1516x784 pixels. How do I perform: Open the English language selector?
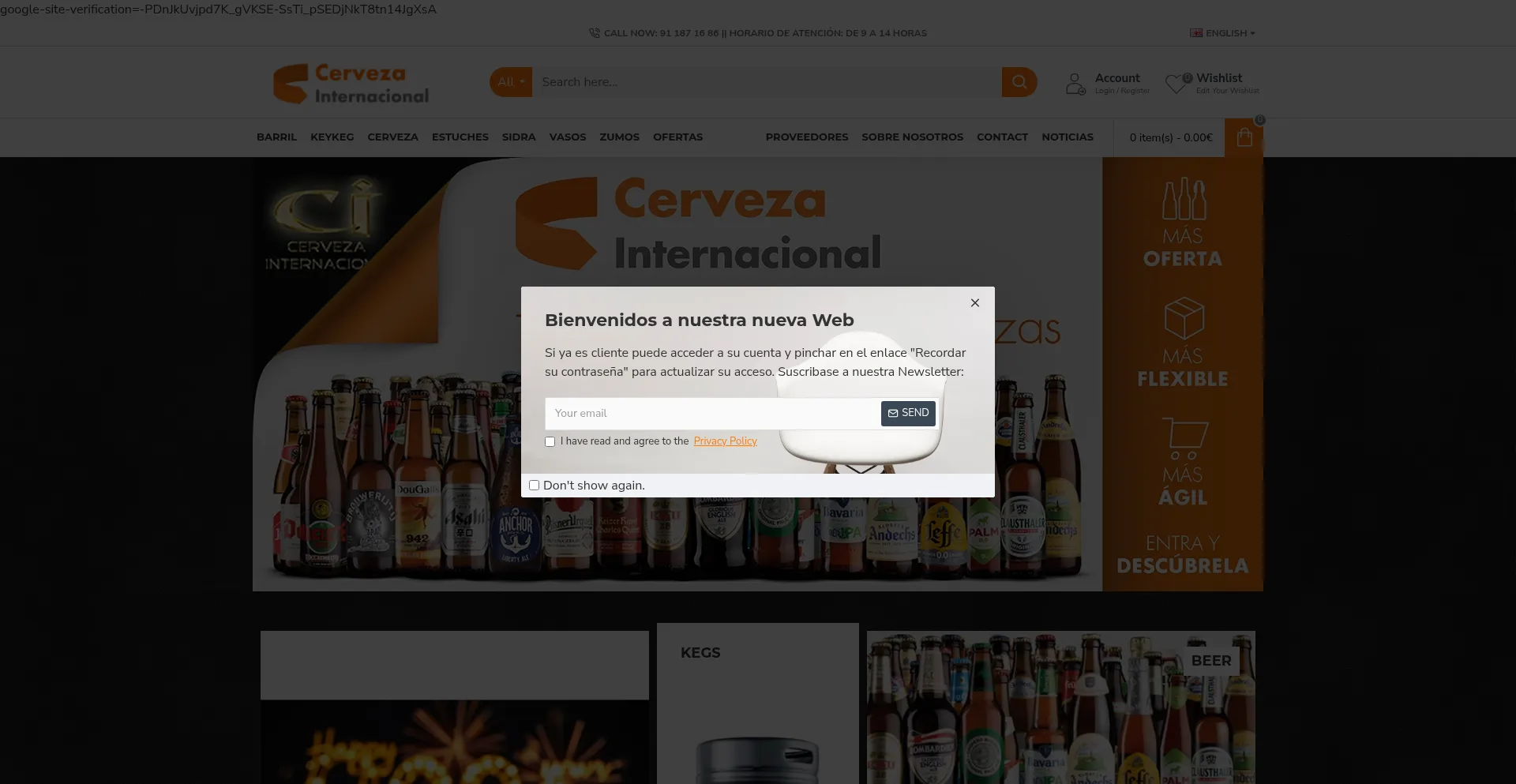(x=1222, y=33)
